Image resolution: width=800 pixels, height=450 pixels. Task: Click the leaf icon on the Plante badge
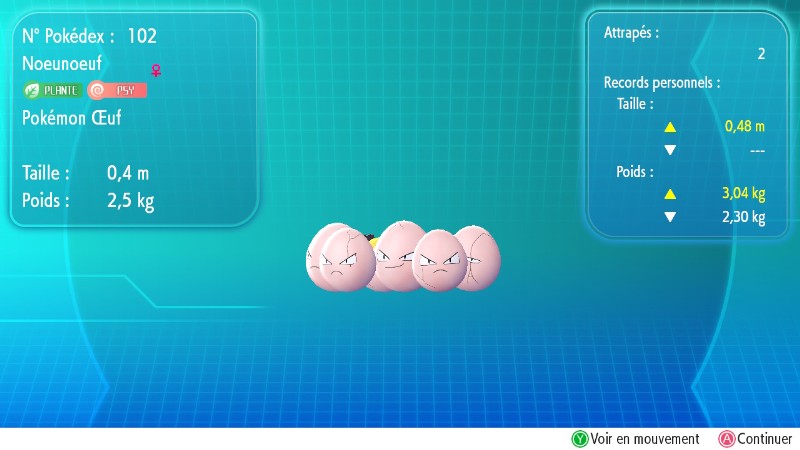[x=32, y=90]
